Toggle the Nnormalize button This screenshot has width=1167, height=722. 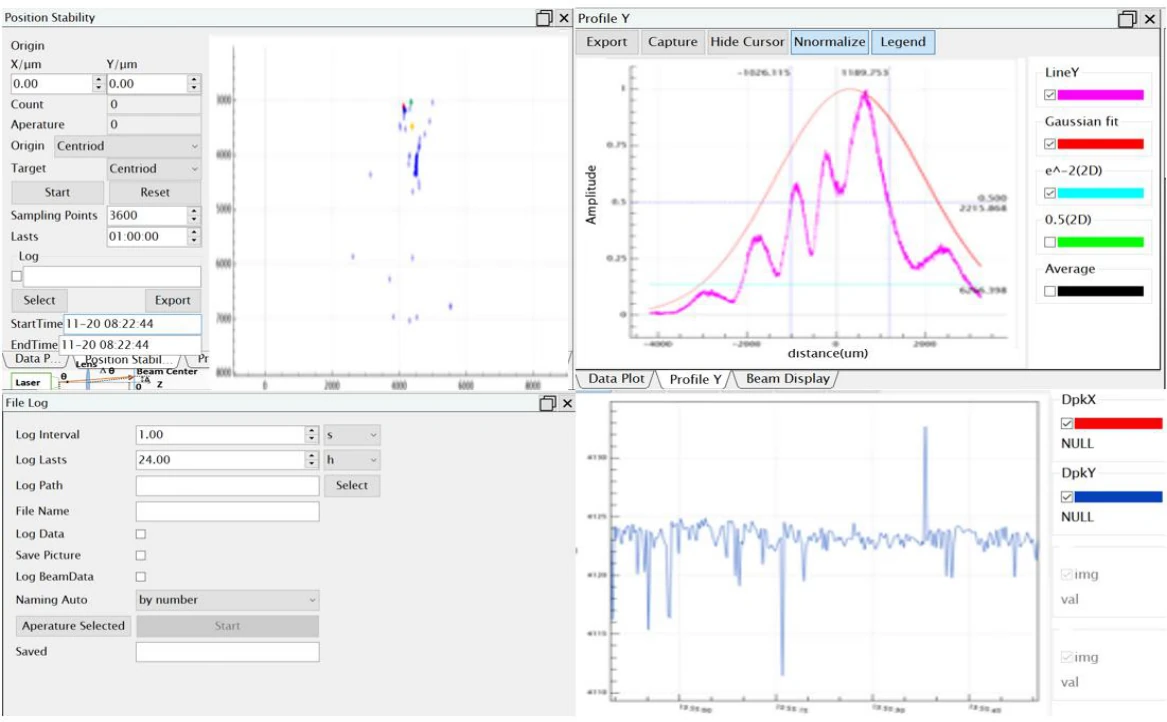pos(829,42)
